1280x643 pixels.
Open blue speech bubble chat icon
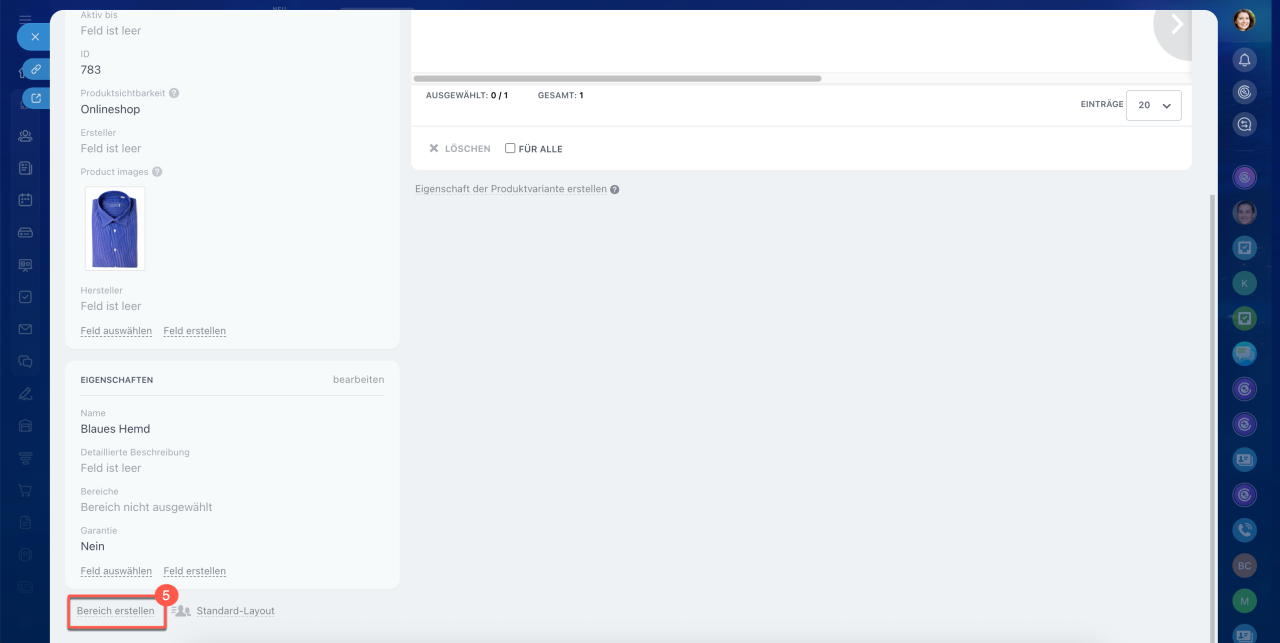pyautogui.click(x=1244, y=353)
